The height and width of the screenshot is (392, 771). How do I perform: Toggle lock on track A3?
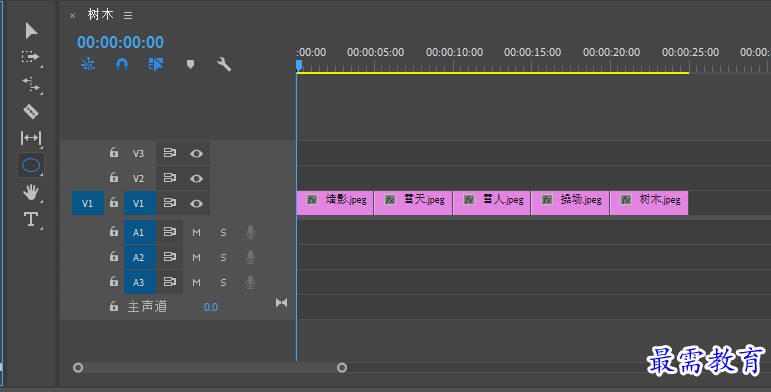tap(114, 281)
